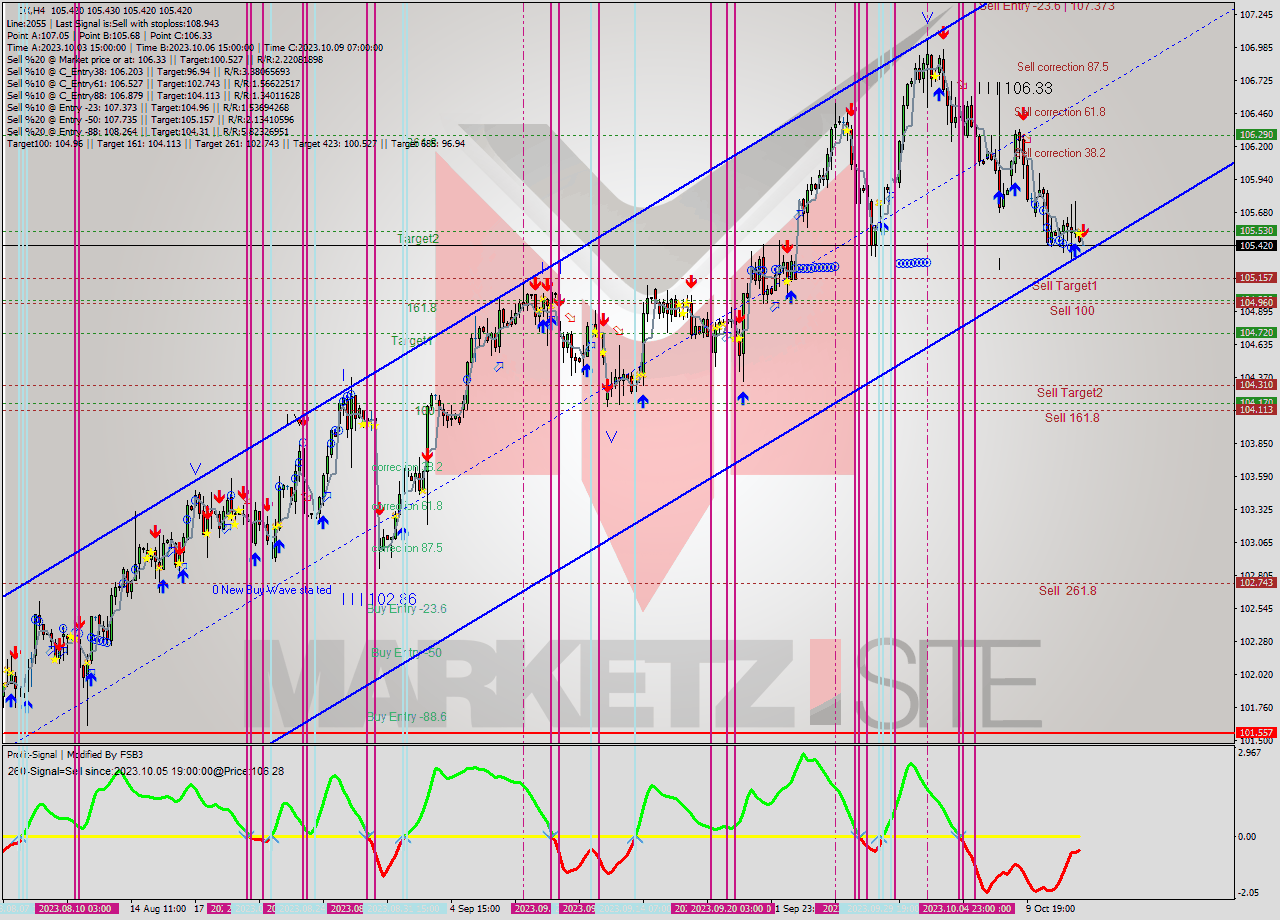Click the '2023.08.10 03:00' date marker

[x=75, y=909]
